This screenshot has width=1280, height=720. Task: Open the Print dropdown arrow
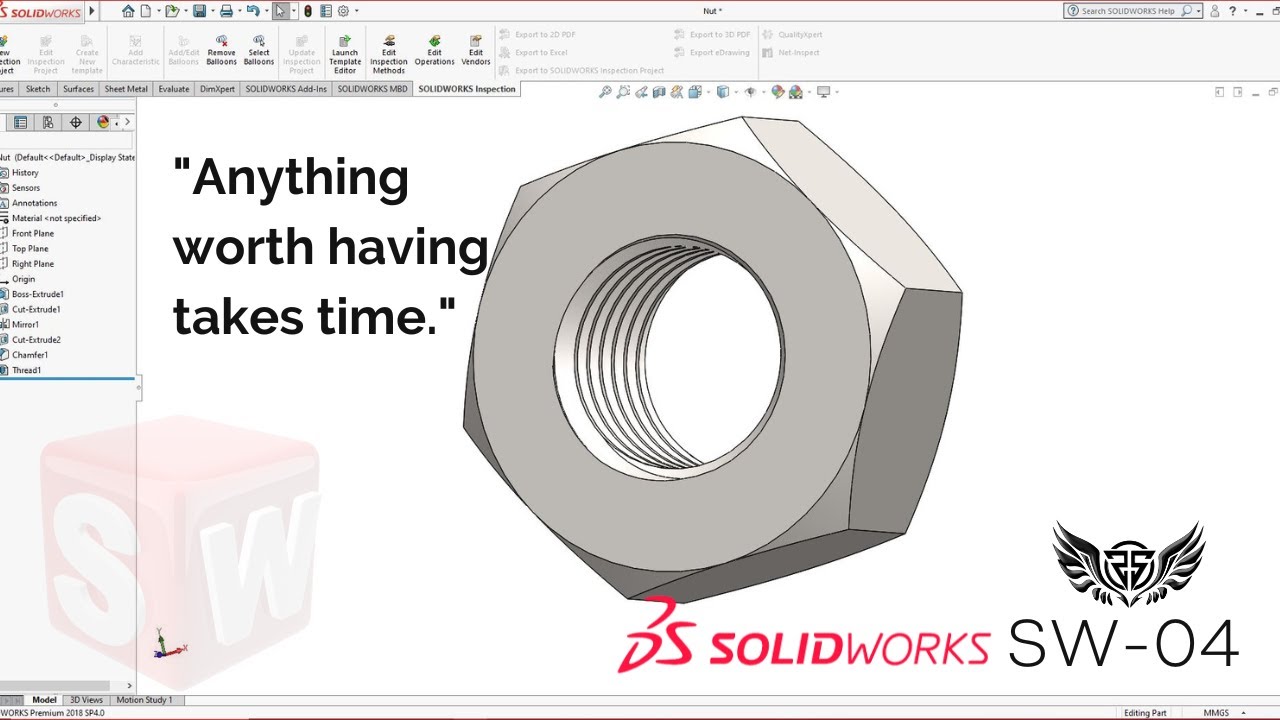click(x=240, y=11)
